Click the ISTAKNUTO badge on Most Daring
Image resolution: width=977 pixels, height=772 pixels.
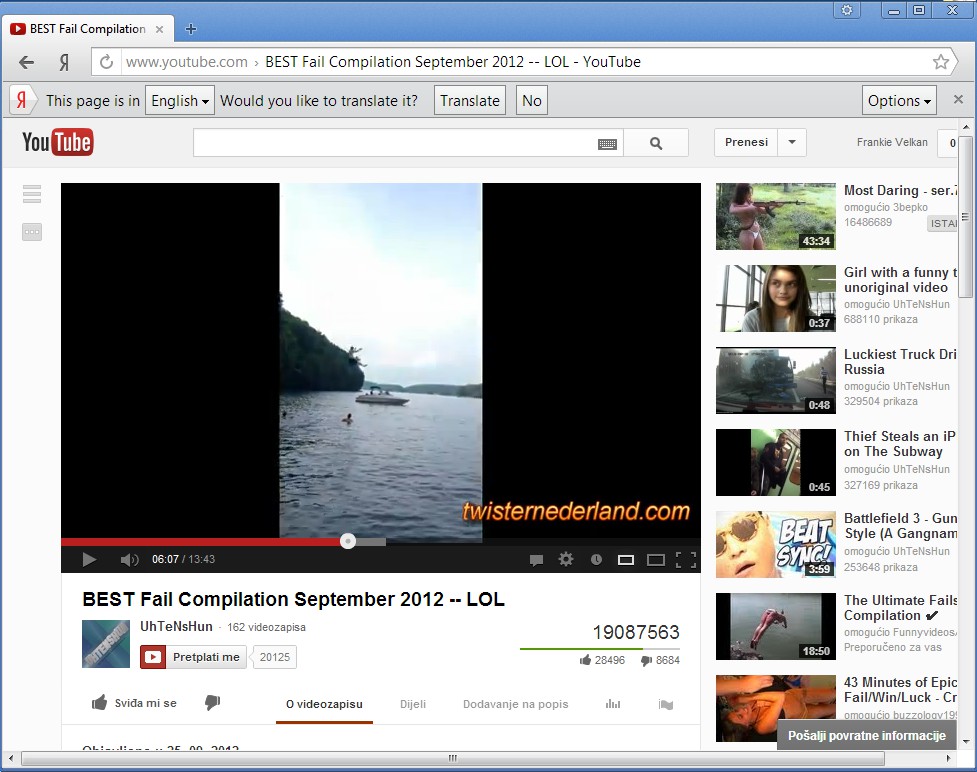click(x=942, y=223)
